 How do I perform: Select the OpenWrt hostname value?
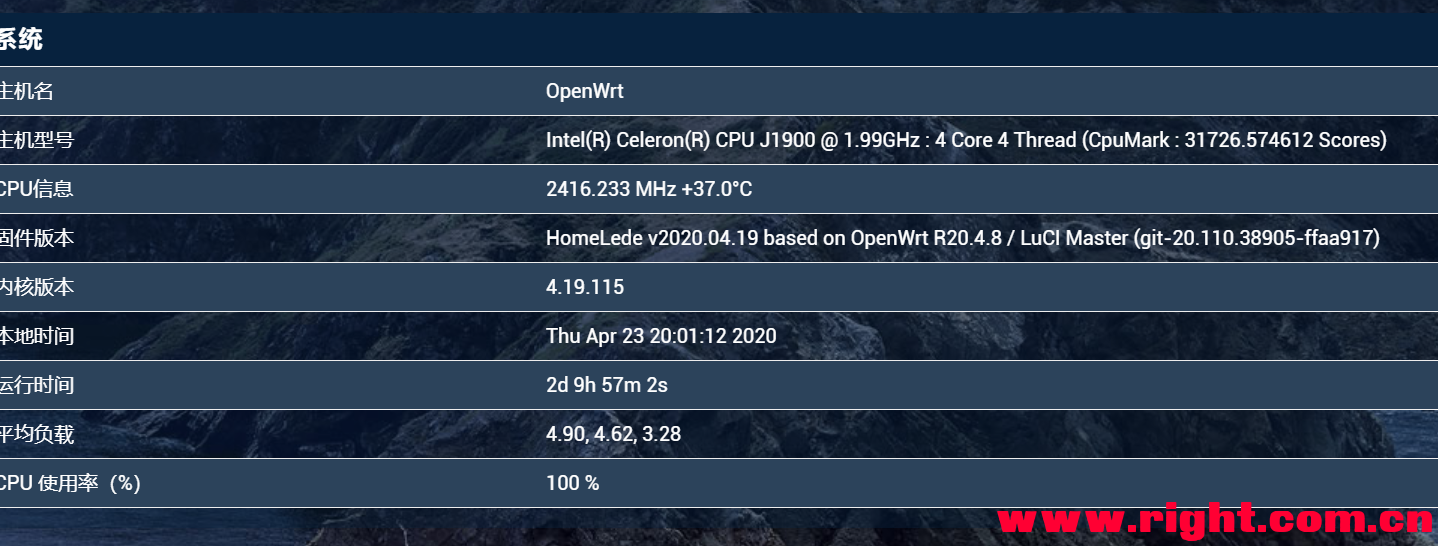(584, 91)
